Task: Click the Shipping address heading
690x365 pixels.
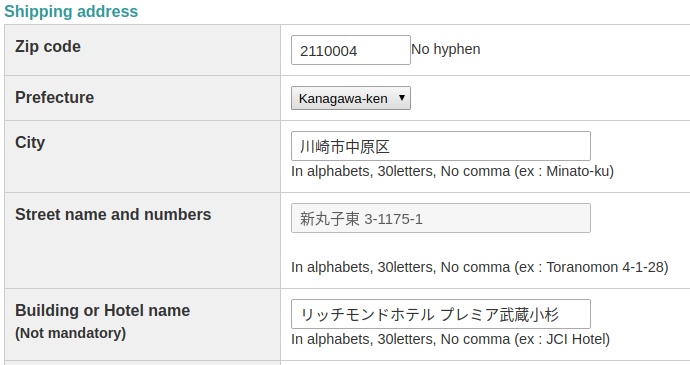Action: point(71,11)
